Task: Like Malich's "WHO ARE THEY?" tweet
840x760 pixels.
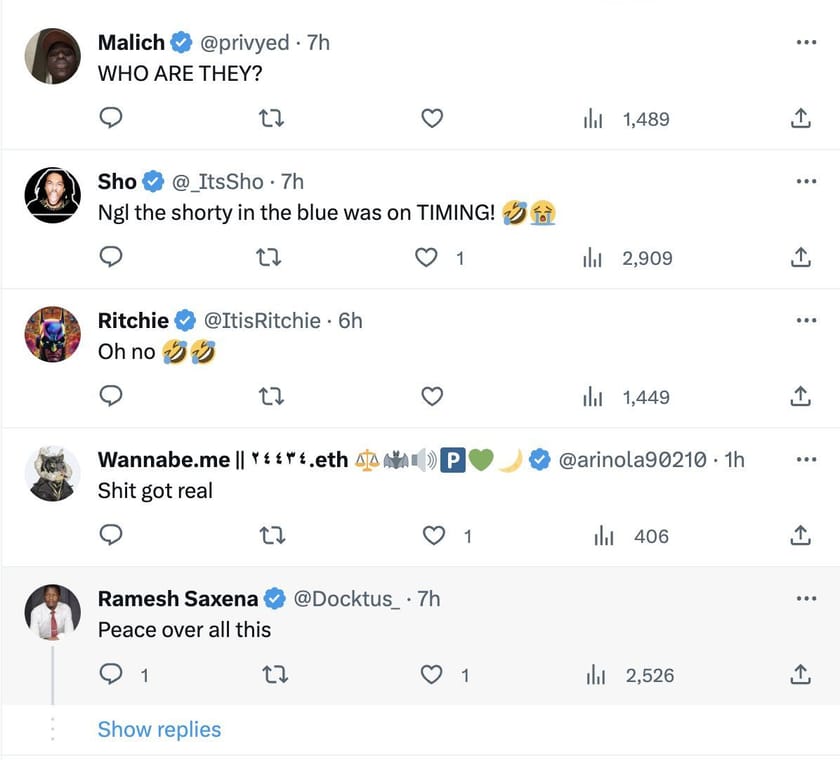Action: coord(431,119)
